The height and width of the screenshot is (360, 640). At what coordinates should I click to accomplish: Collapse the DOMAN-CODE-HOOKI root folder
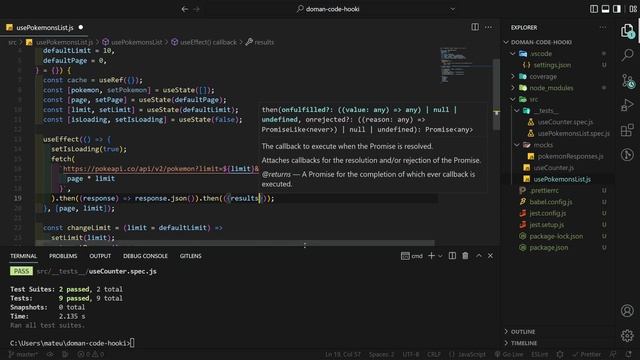[506, 42]
